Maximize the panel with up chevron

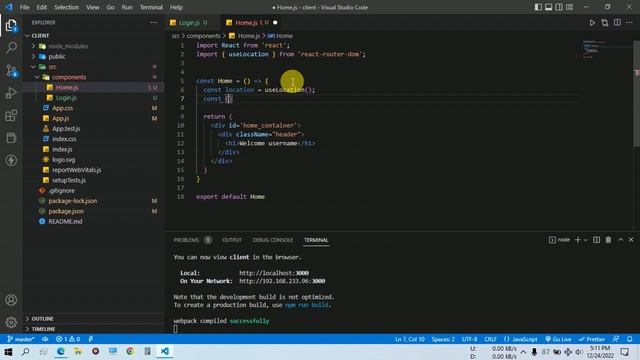click(x=620, y=240)
